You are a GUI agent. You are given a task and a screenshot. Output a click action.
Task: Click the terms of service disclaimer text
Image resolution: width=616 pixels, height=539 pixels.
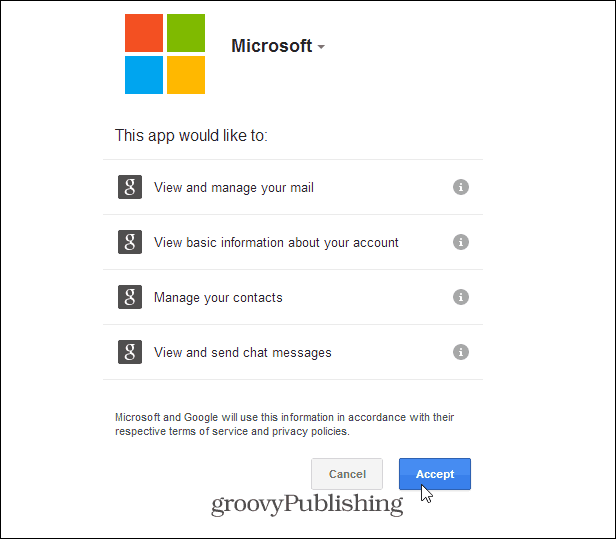click(x=284, y=424)
